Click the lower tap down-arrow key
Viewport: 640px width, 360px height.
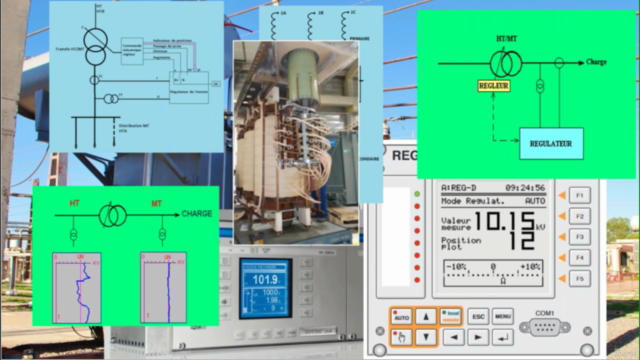[x=426, y=338]
